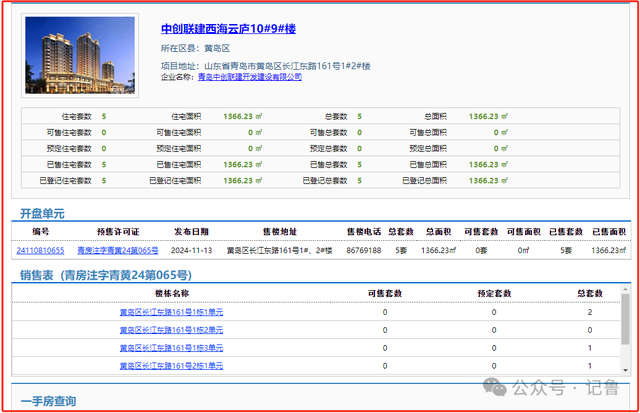The width and height of the screenshot is (640, 413).
Task: Click the 开盘单元 section heading
Action: click(42, 213)
